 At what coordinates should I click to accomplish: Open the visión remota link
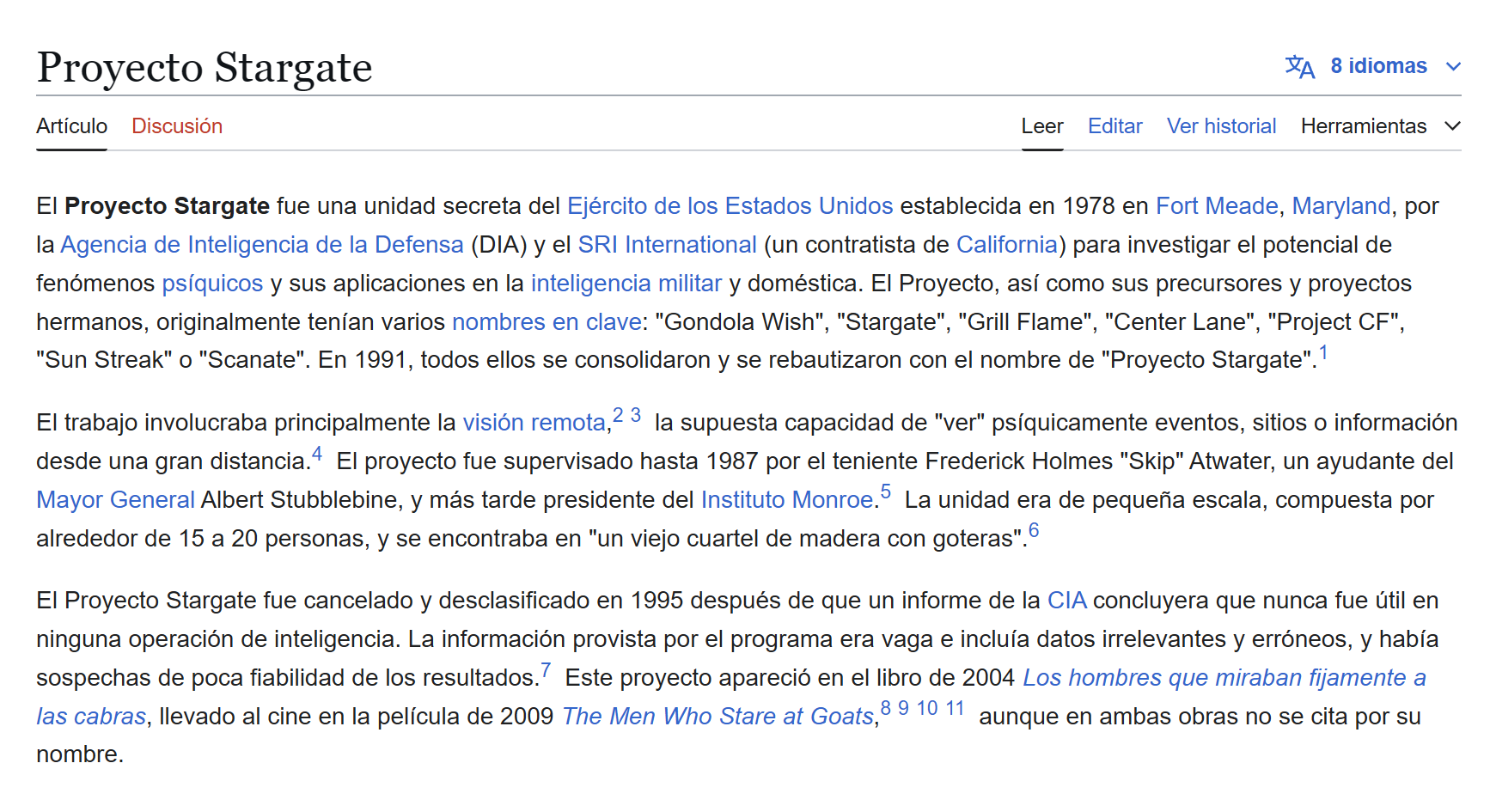[x=534, y=423]
